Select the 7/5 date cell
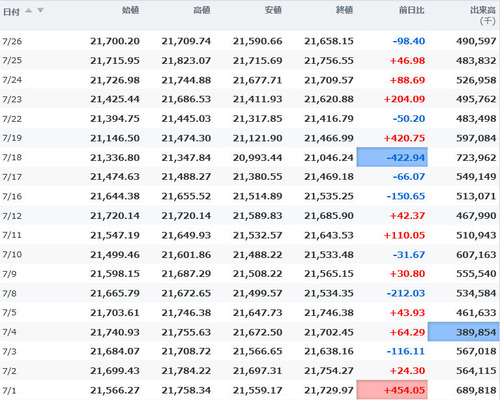The width and height of the screenshot is (500, 400). tap(9, 313)
